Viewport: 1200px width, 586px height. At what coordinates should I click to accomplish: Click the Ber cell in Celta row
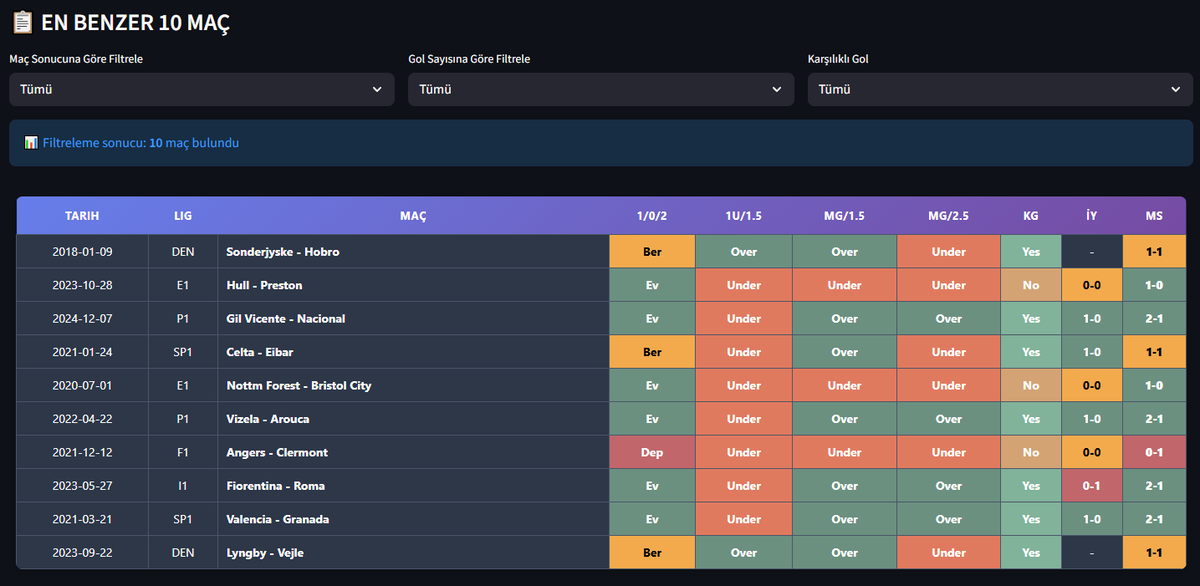(652, 352)
